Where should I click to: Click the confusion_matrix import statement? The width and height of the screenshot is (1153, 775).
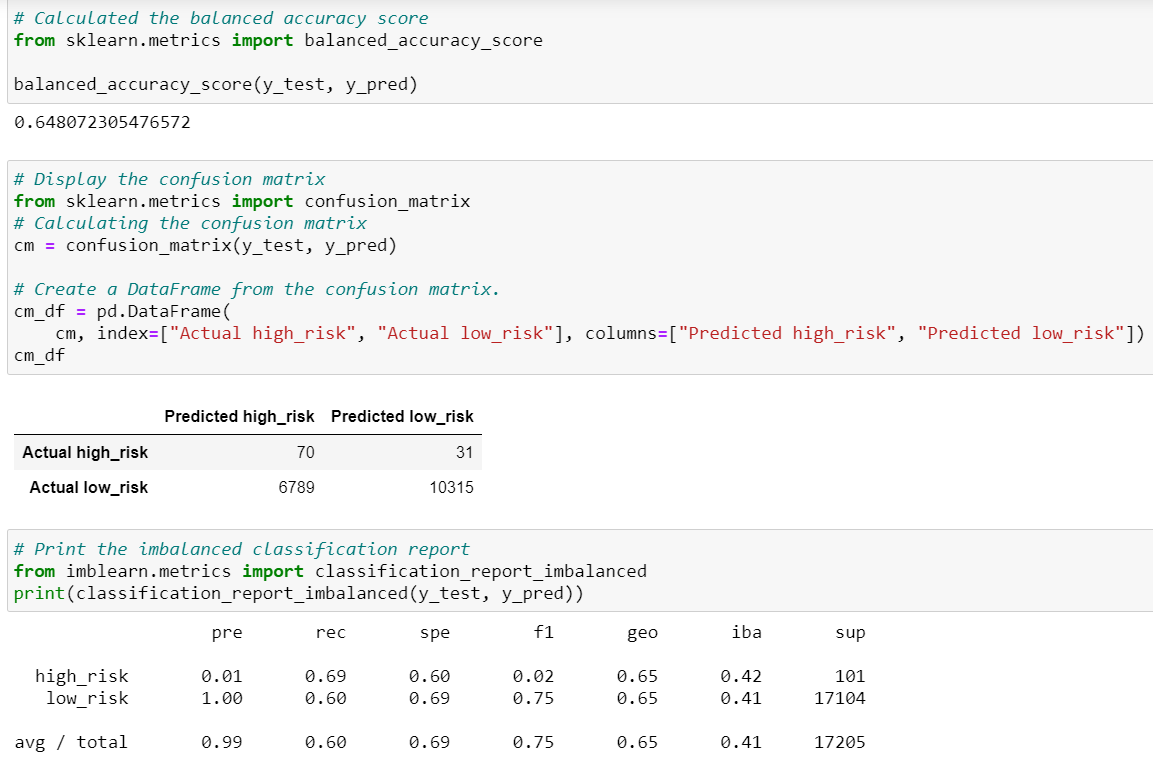[240, 200]
